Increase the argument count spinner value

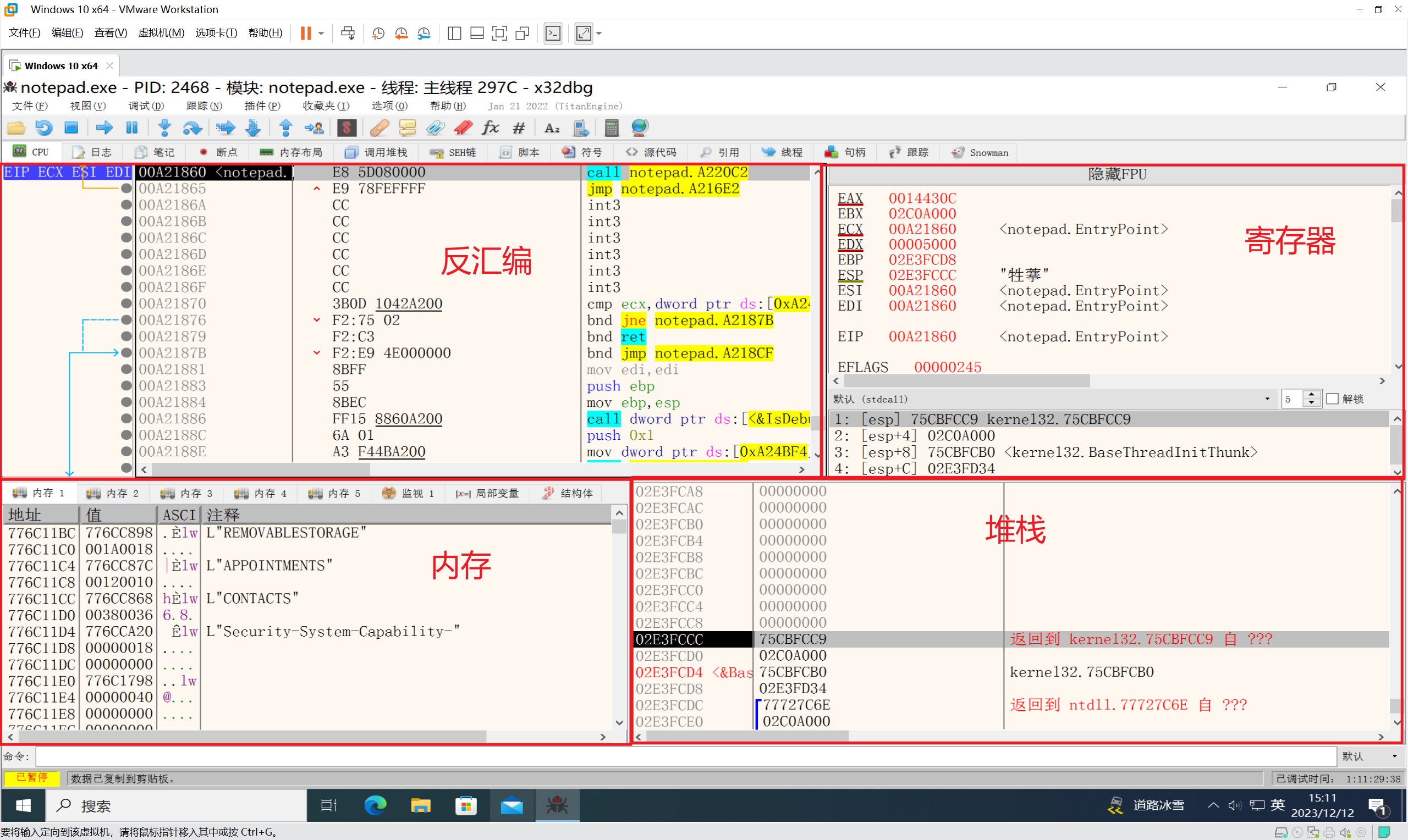[1312, 395]
